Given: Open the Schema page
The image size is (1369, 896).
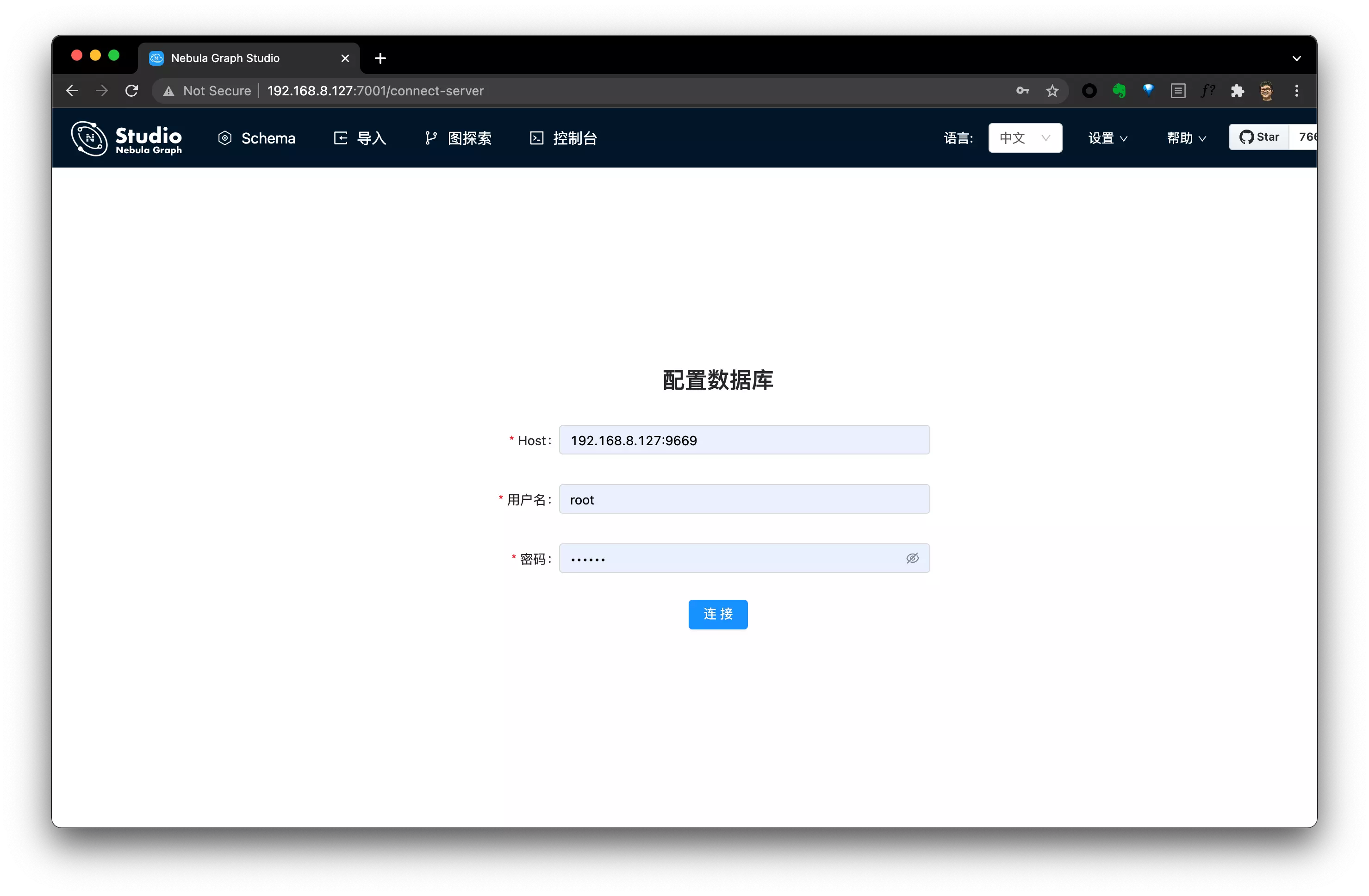Looking at the screenshot, I should (x=256, y=138).
